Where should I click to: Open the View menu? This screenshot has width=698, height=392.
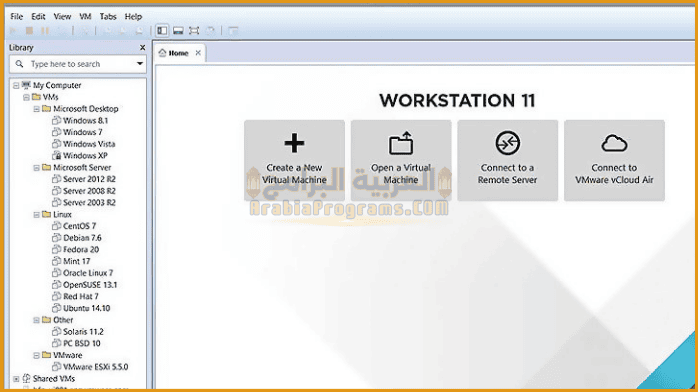(x=62, y=16)
